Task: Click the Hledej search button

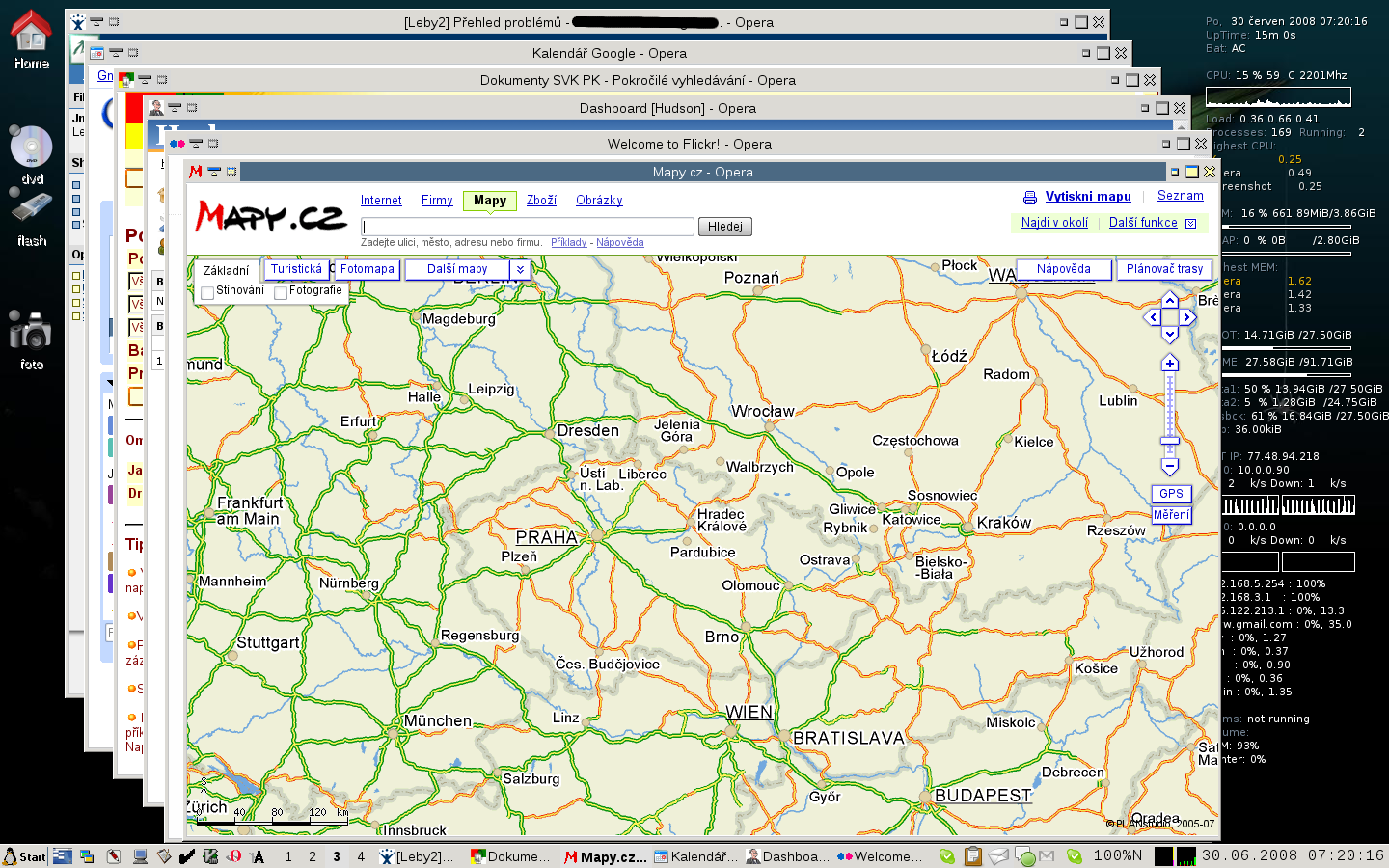Action: [x=724, y=227]
